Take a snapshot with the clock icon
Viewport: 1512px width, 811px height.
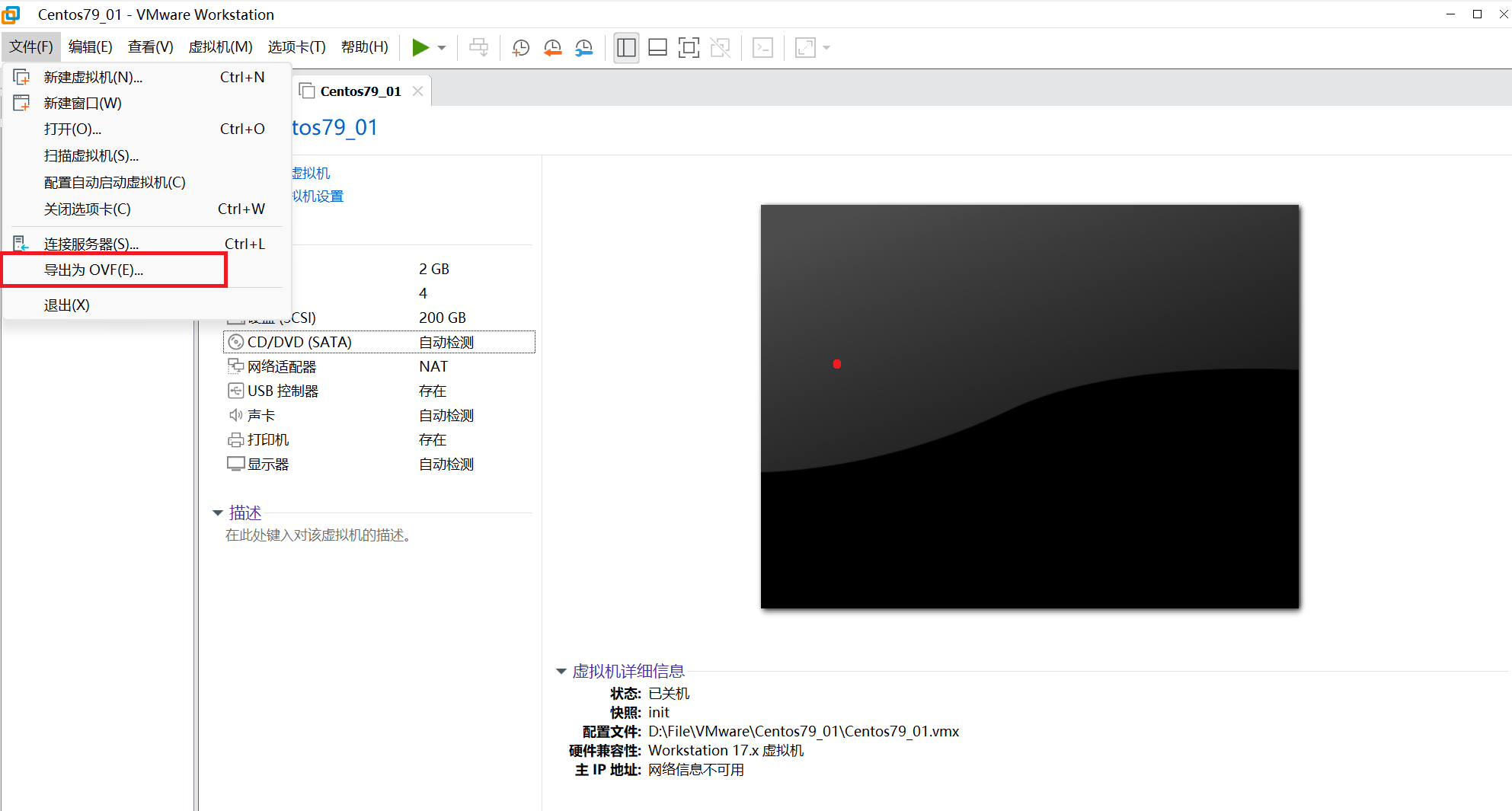(521, 47)
